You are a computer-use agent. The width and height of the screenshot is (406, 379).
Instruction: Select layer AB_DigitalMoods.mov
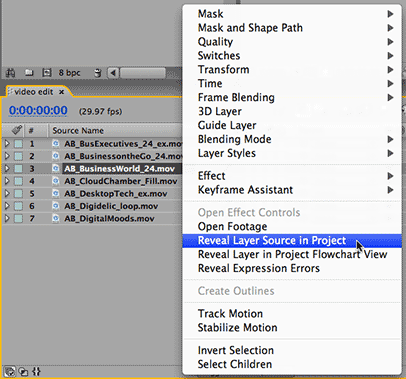pos(109,218)
